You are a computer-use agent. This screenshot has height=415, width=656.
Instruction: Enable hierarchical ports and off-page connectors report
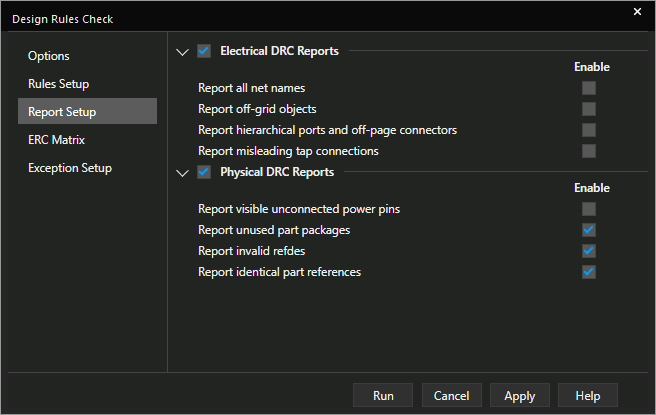point(589,130)
